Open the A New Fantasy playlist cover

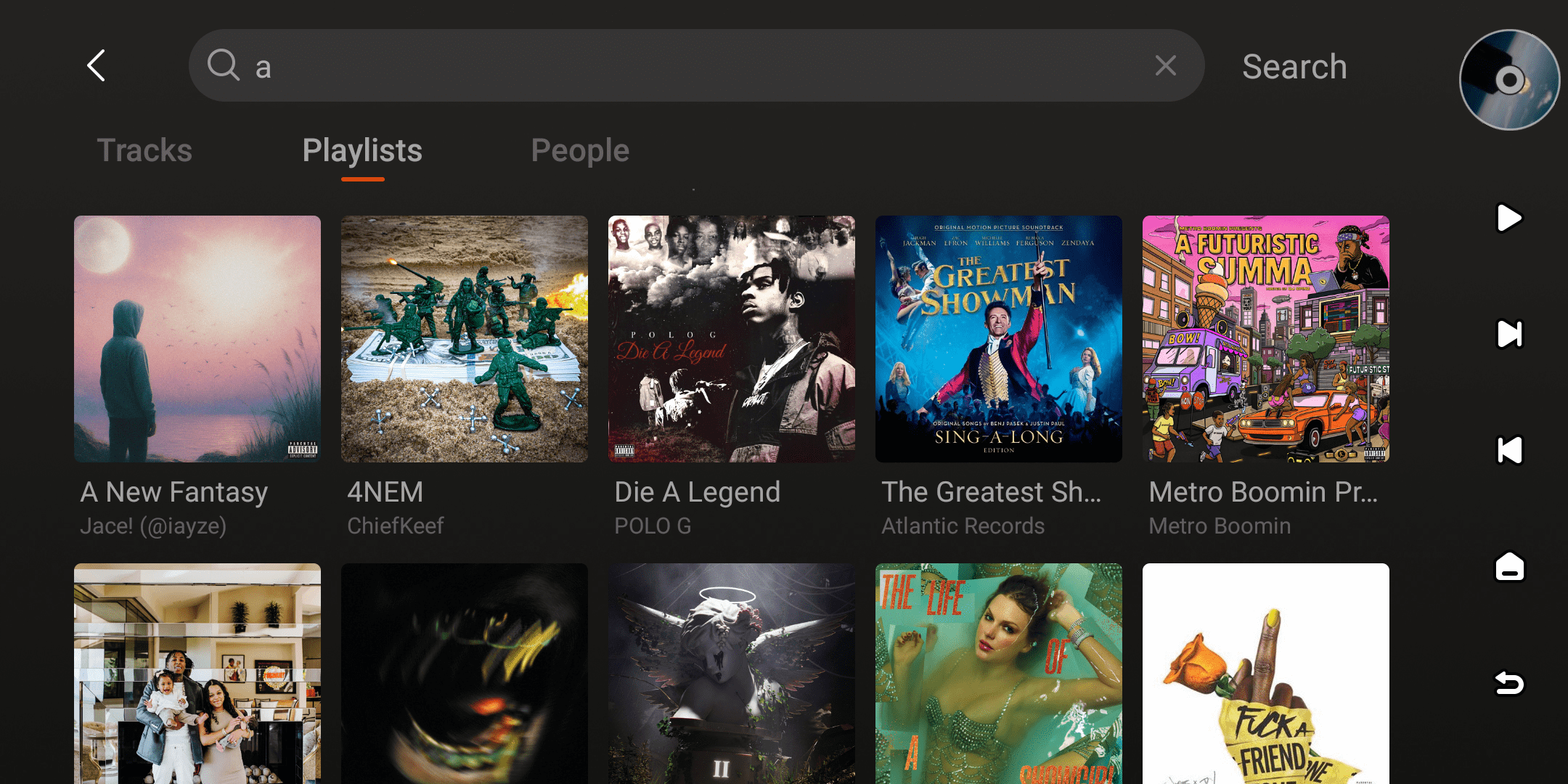coord(197,339)
